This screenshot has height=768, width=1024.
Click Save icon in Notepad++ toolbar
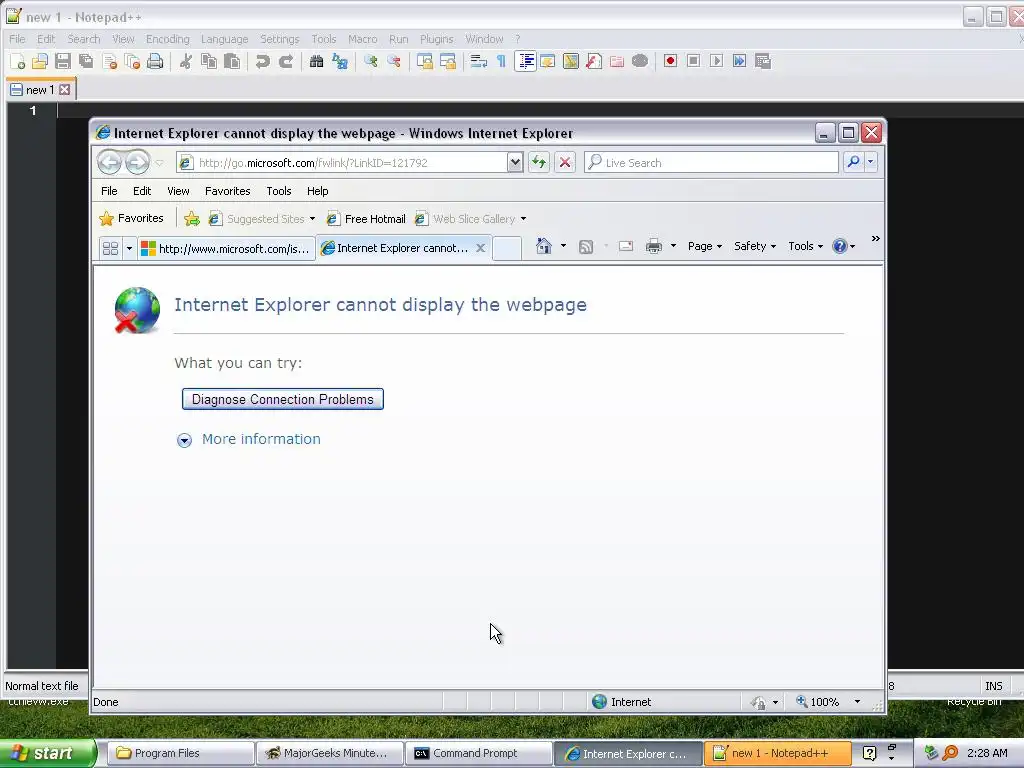pyautogui.click(x=63, y=61)
